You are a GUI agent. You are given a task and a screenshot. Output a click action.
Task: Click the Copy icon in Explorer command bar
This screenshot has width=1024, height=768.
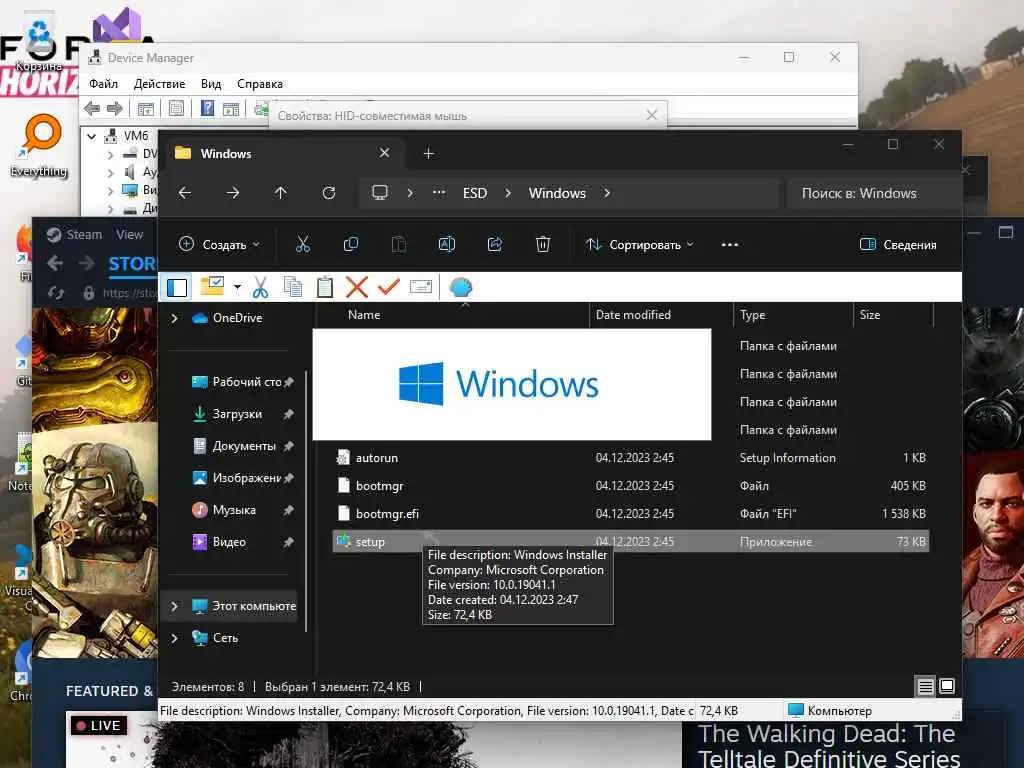(x=351, y=244)
